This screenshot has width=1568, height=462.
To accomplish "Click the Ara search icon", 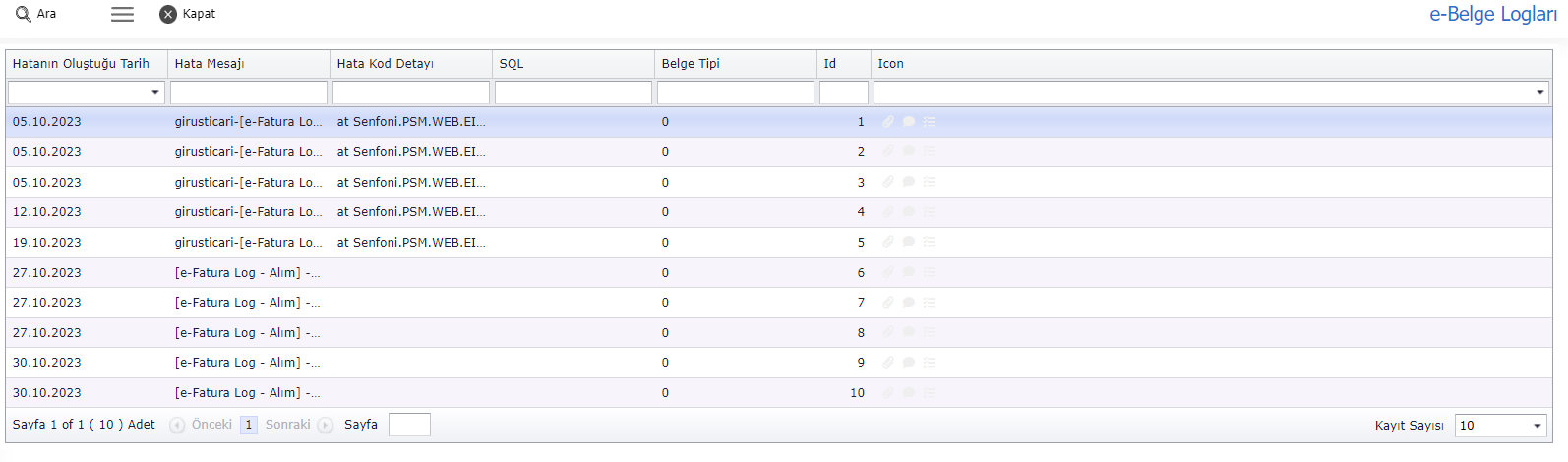I will (x=23, y=14).
